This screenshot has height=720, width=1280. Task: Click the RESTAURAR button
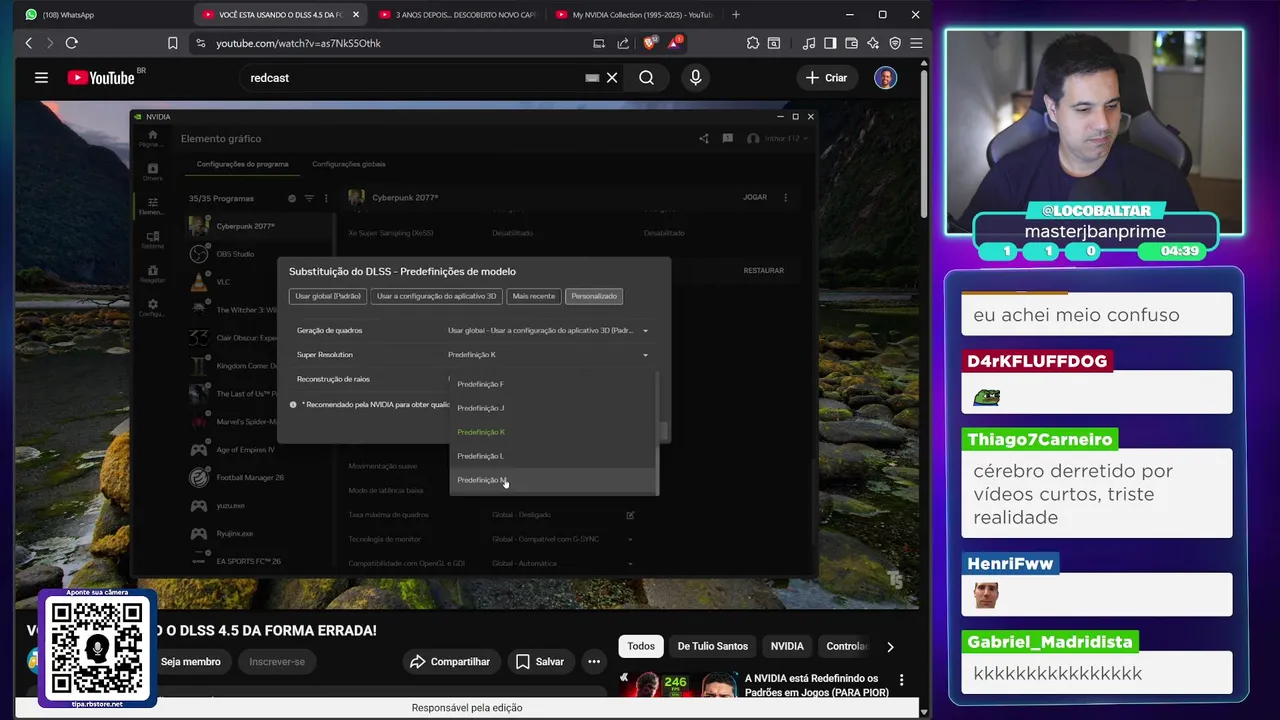pos(764,270)
